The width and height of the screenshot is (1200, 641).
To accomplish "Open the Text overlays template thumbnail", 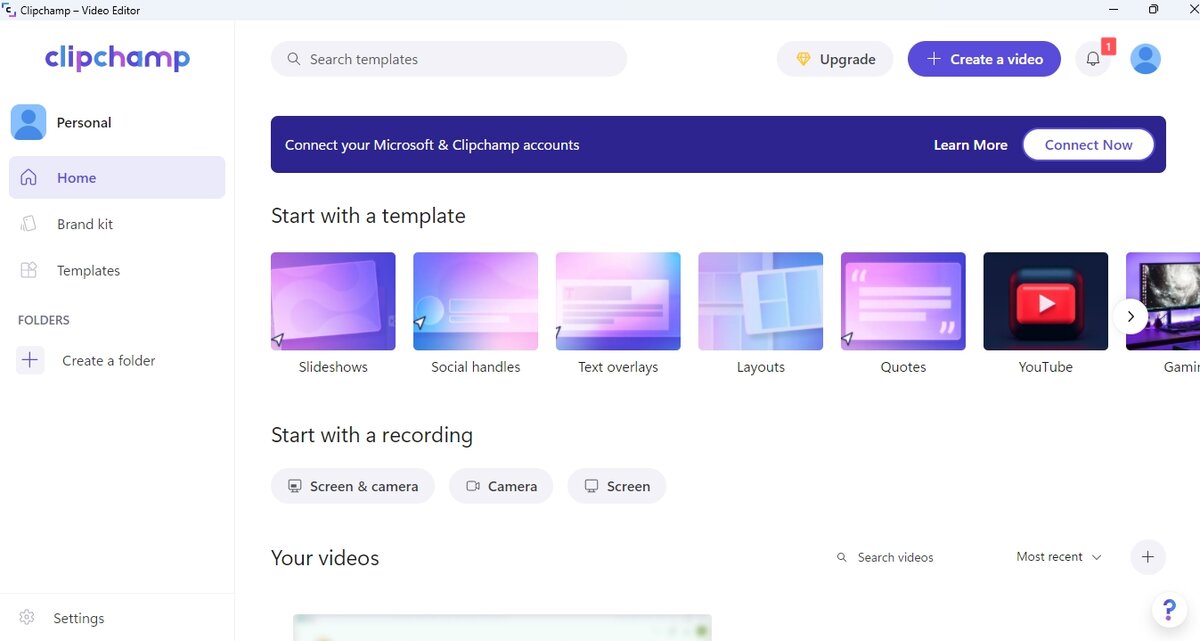I will click(x=618, y=301).
